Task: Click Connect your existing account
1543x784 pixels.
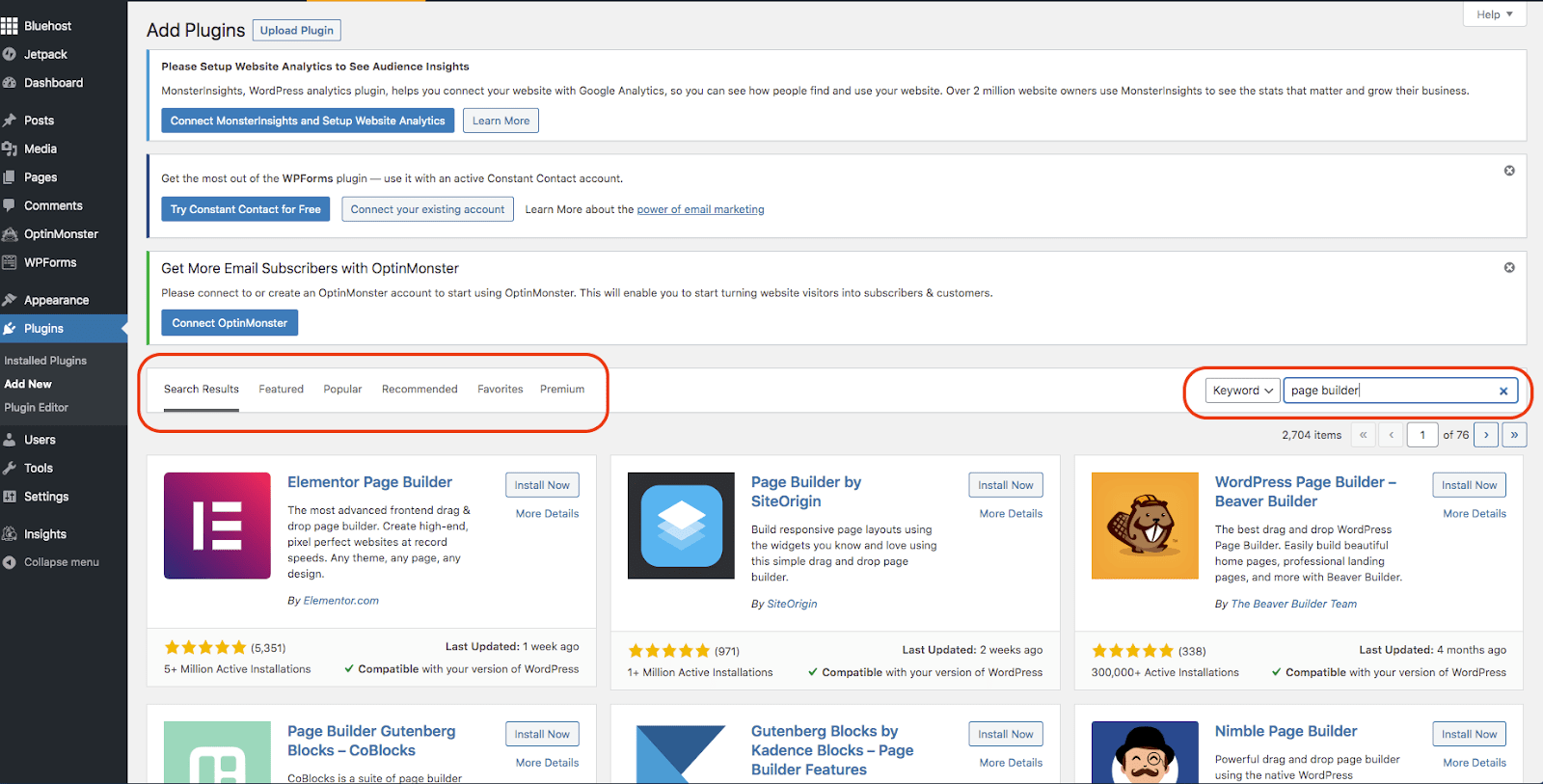Action: coord(427,209)
